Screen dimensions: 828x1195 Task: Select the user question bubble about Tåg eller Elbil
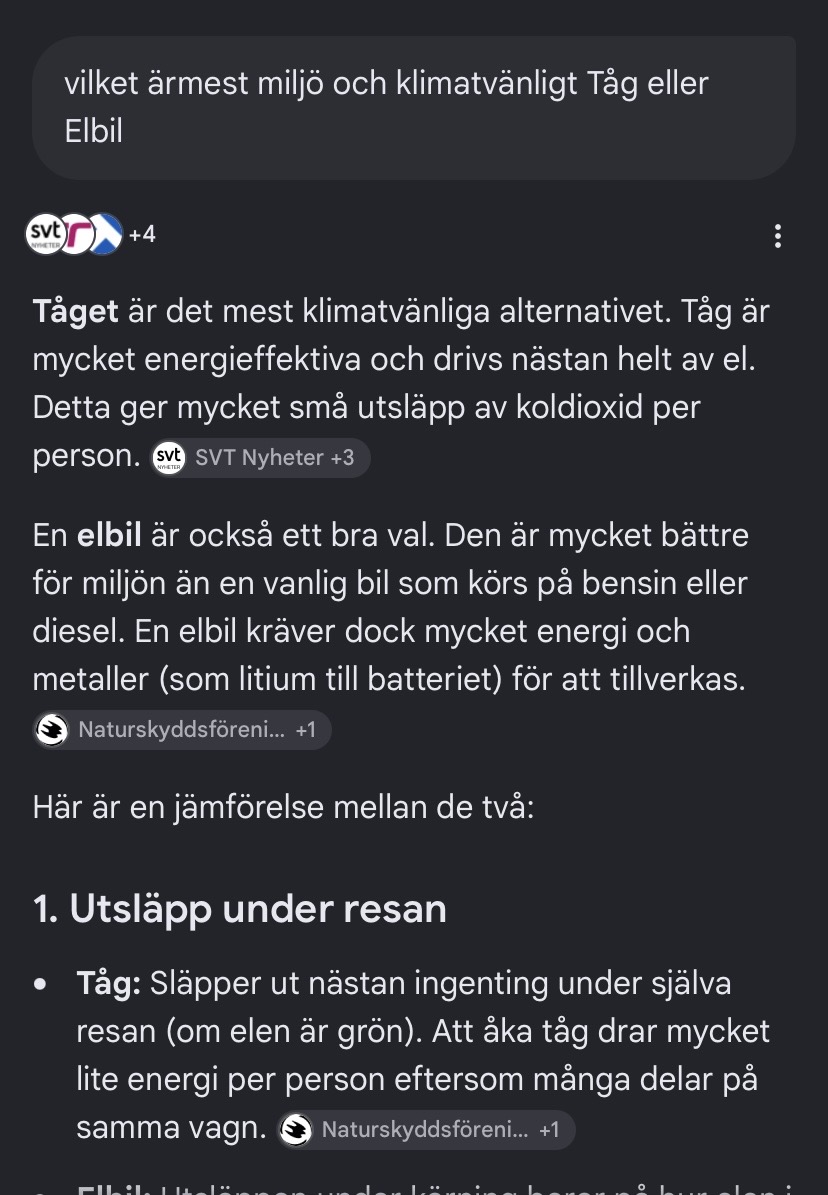pos(414,107)
